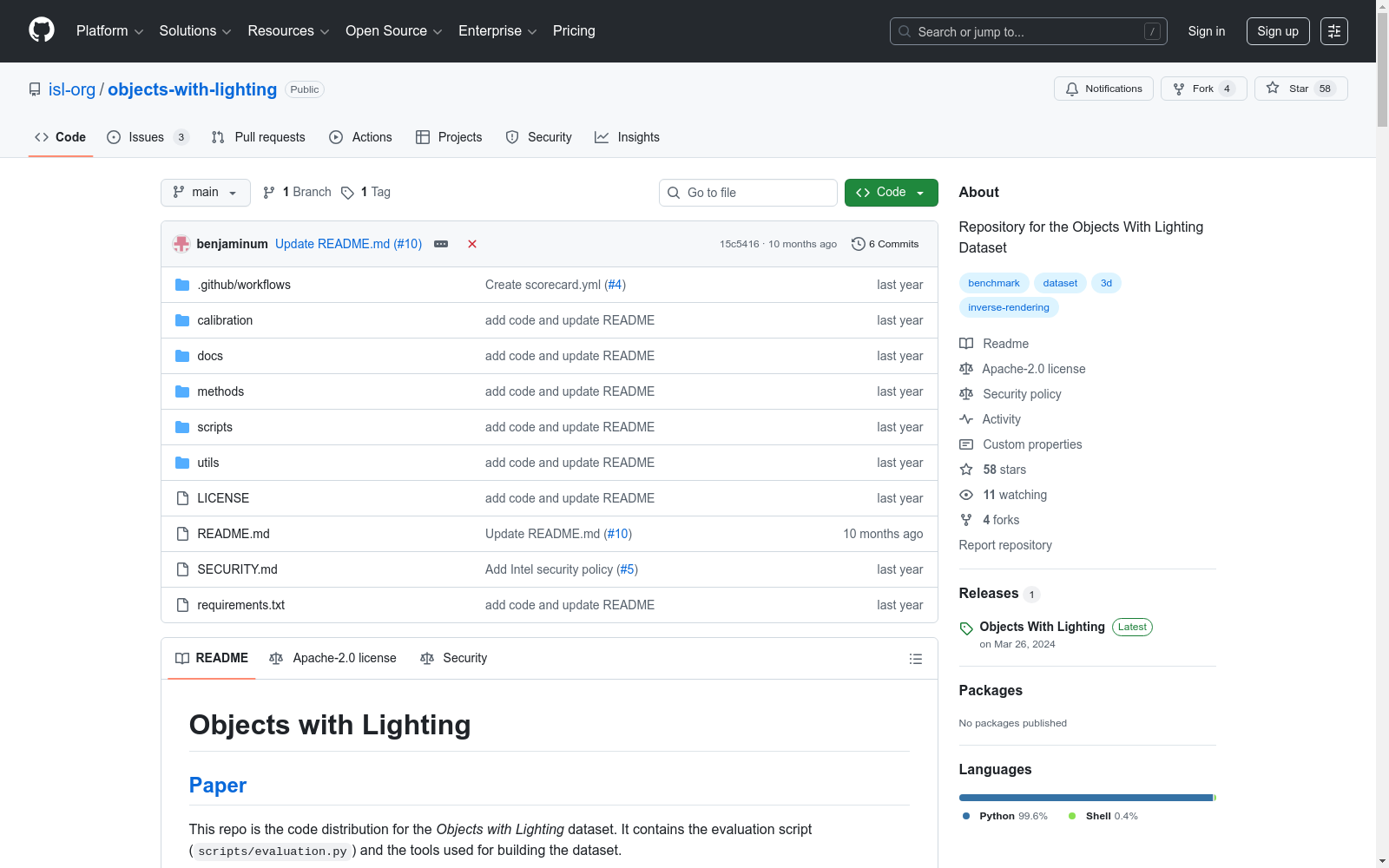1389x868 pixels.
Task: Click the SECURITY.md file icon
Action: 182,569
